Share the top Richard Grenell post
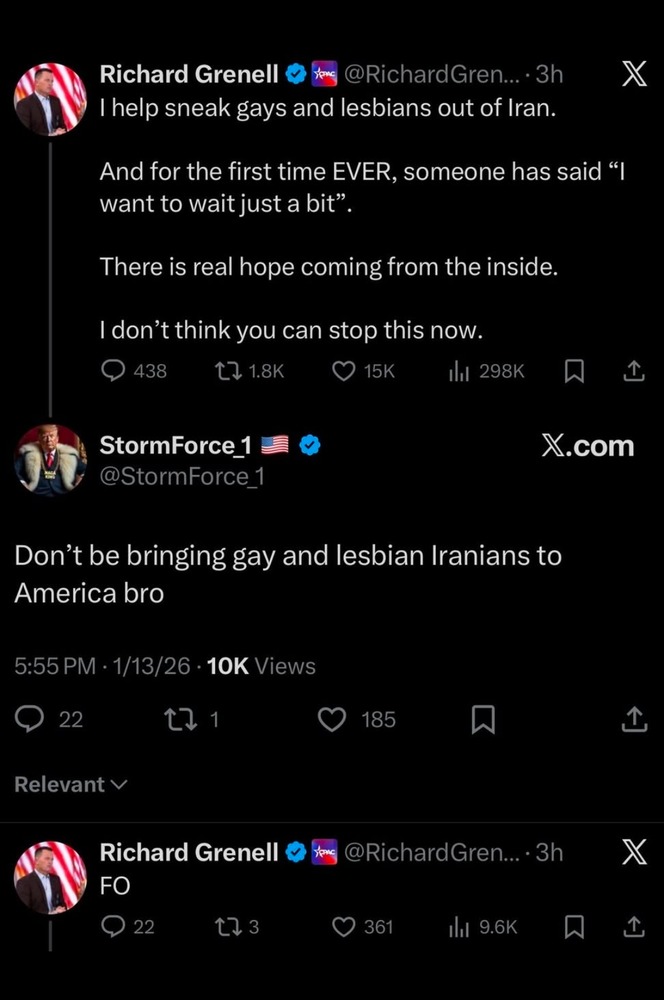This screenshot has width=664, height=1000. click(x=633, y=371)
